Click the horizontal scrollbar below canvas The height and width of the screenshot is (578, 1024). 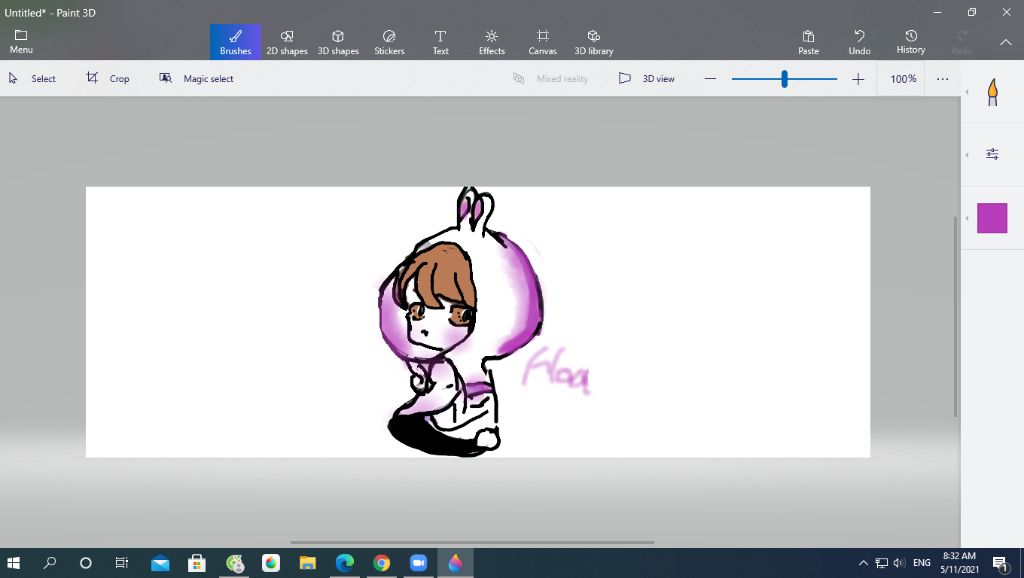tap(472, 542)
